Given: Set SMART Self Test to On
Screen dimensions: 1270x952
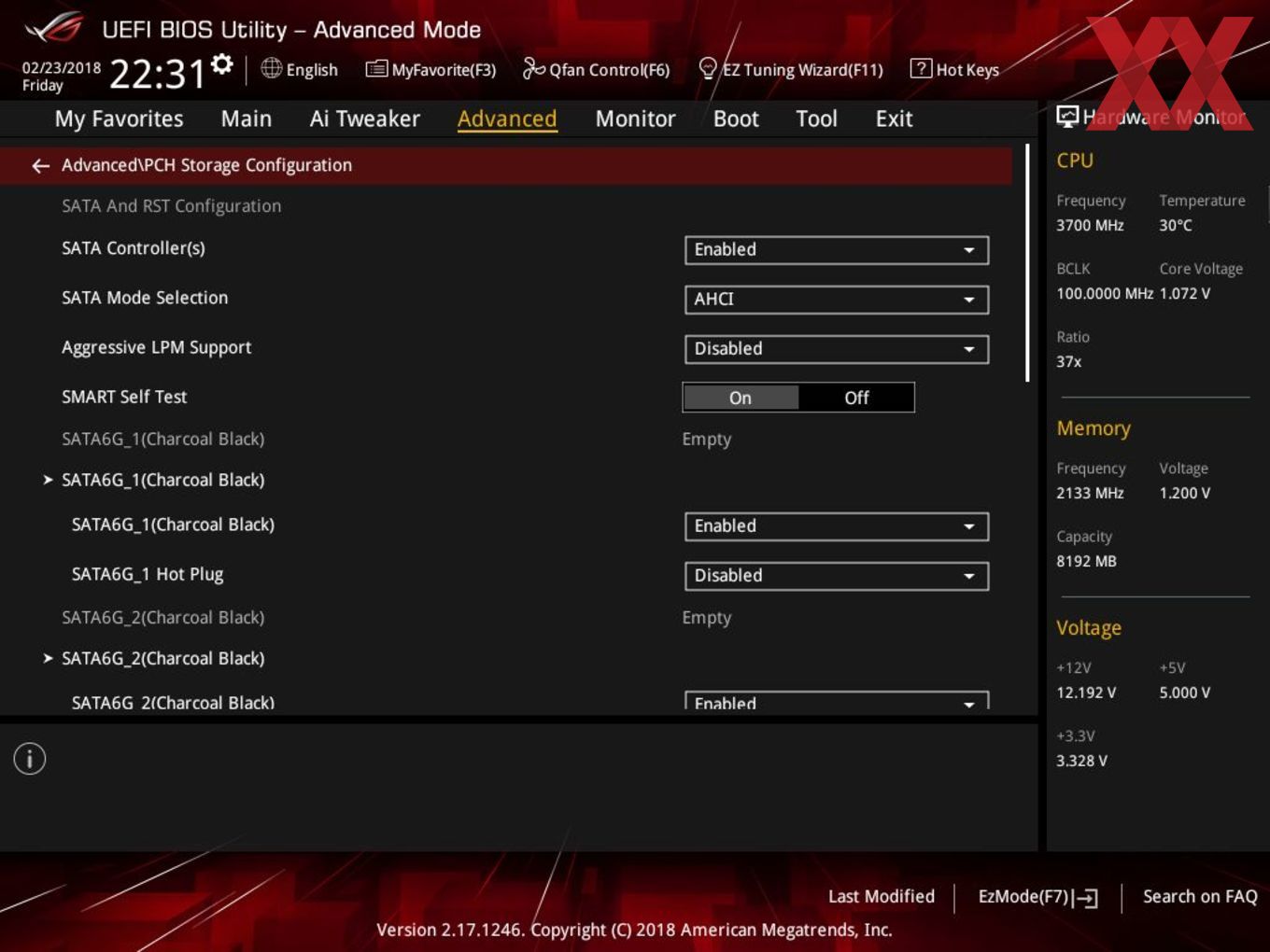Looking at the screenshot, I should coord(741,398).
